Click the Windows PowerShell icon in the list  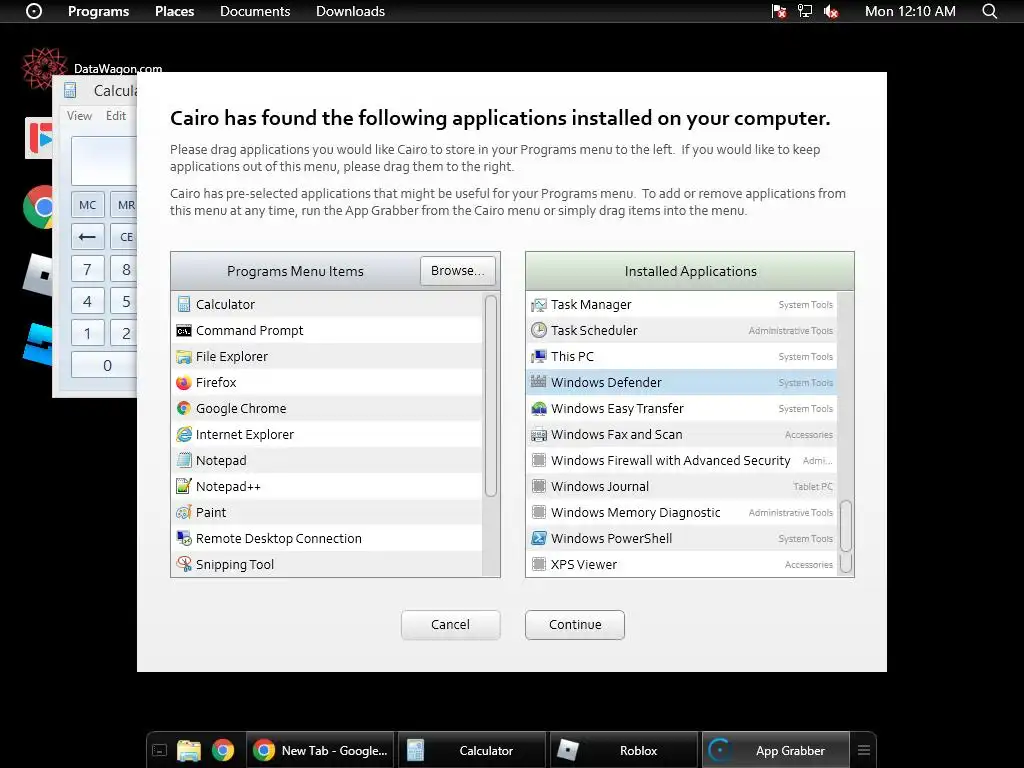click(539, 538)
